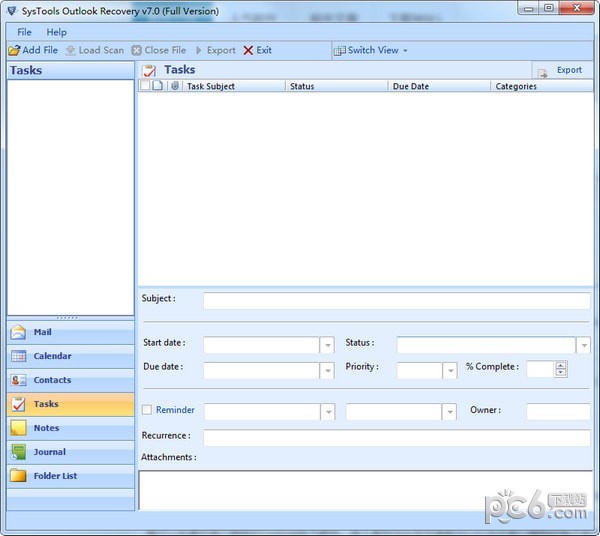Image resolution: width=600 pixels, height=536 pixels.
Task: Click the Switch View icon
Action: [x=339, y=51]
